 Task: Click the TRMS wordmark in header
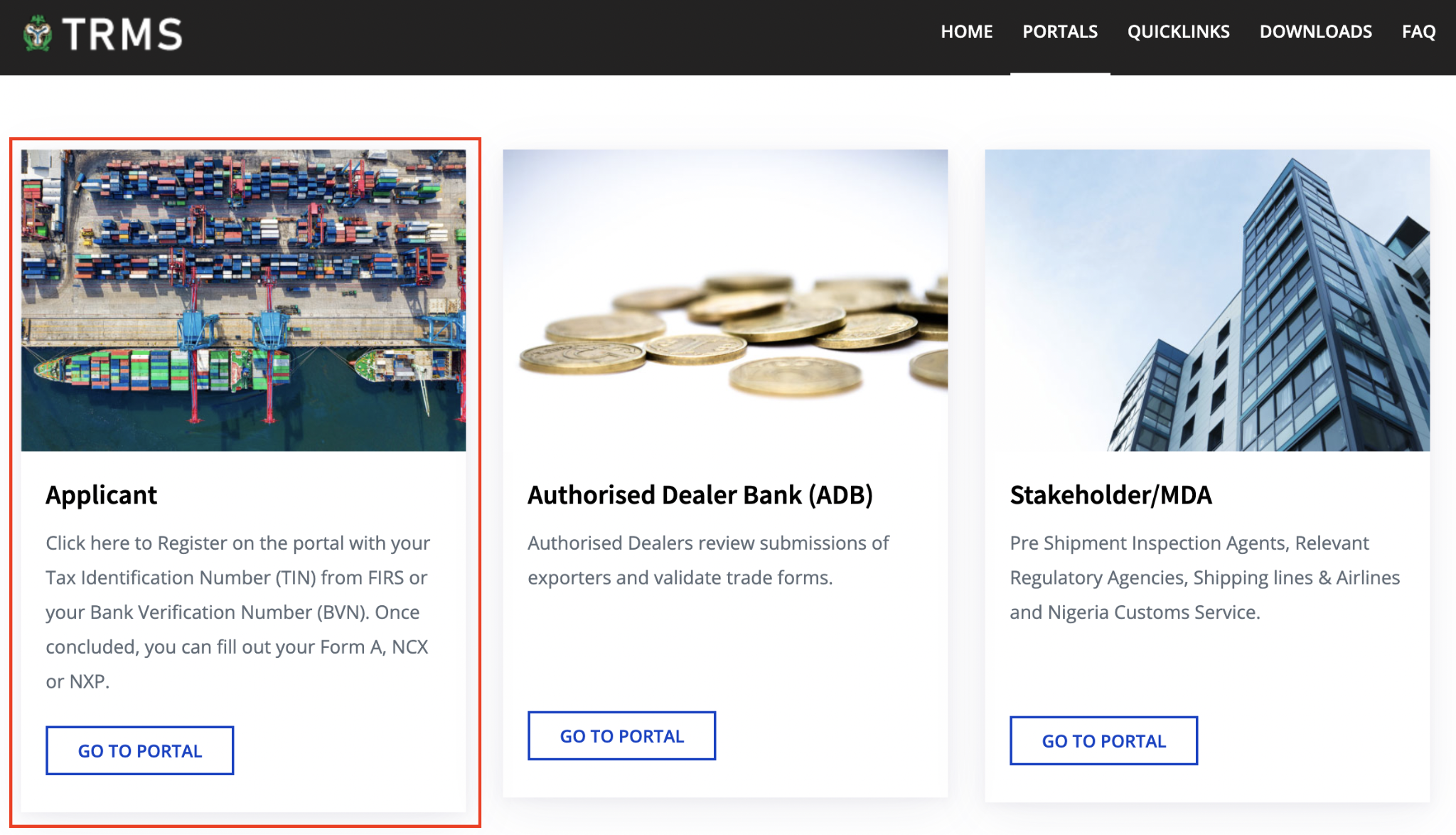point(122,34)
